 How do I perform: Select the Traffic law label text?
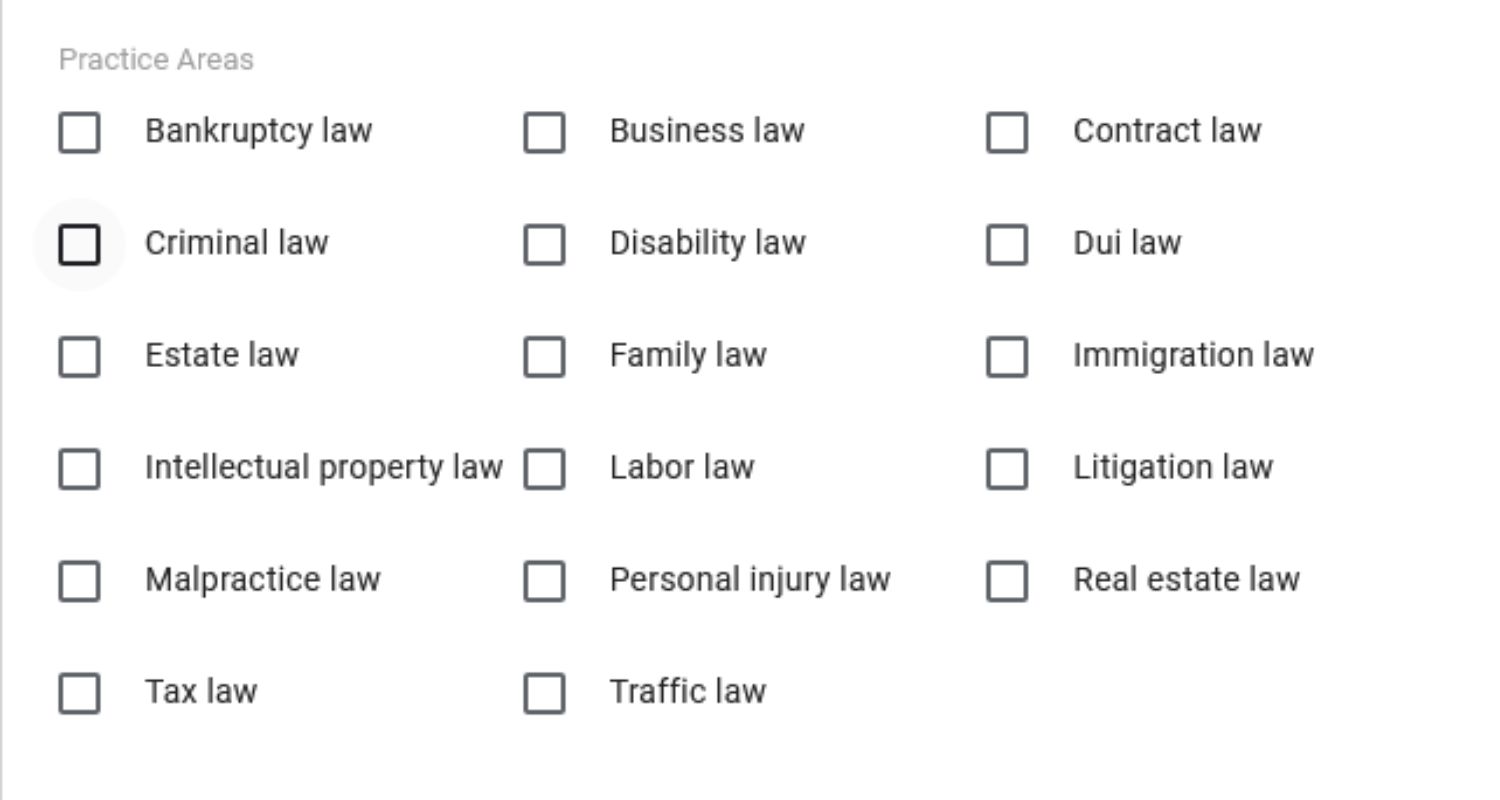688,691
